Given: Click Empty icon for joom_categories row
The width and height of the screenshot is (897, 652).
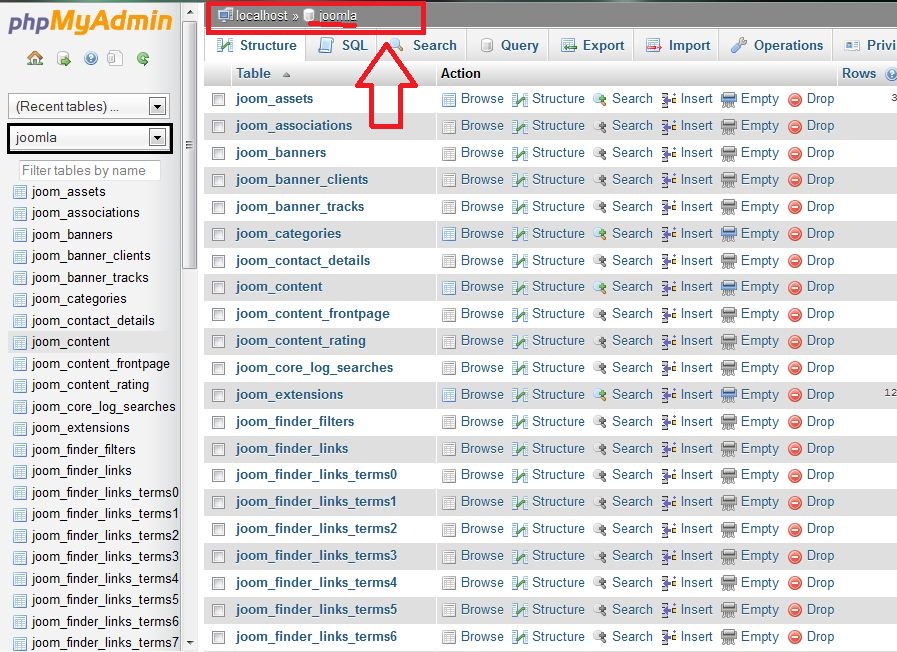Looking at the screenshot, I should (x=729, y=234).
